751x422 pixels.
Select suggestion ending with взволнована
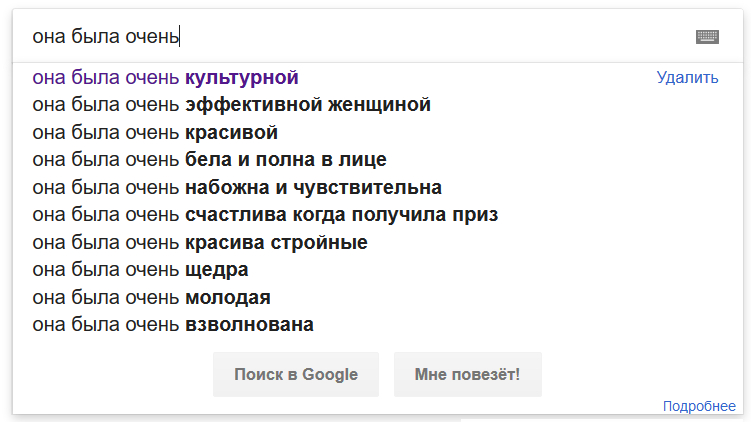click(x=173, y=325)
